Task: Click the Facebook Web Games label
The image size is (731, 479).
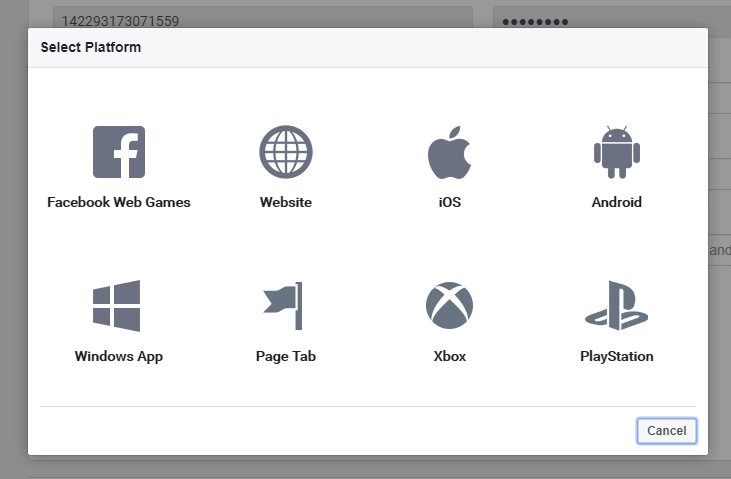Action: pos(119,202)
